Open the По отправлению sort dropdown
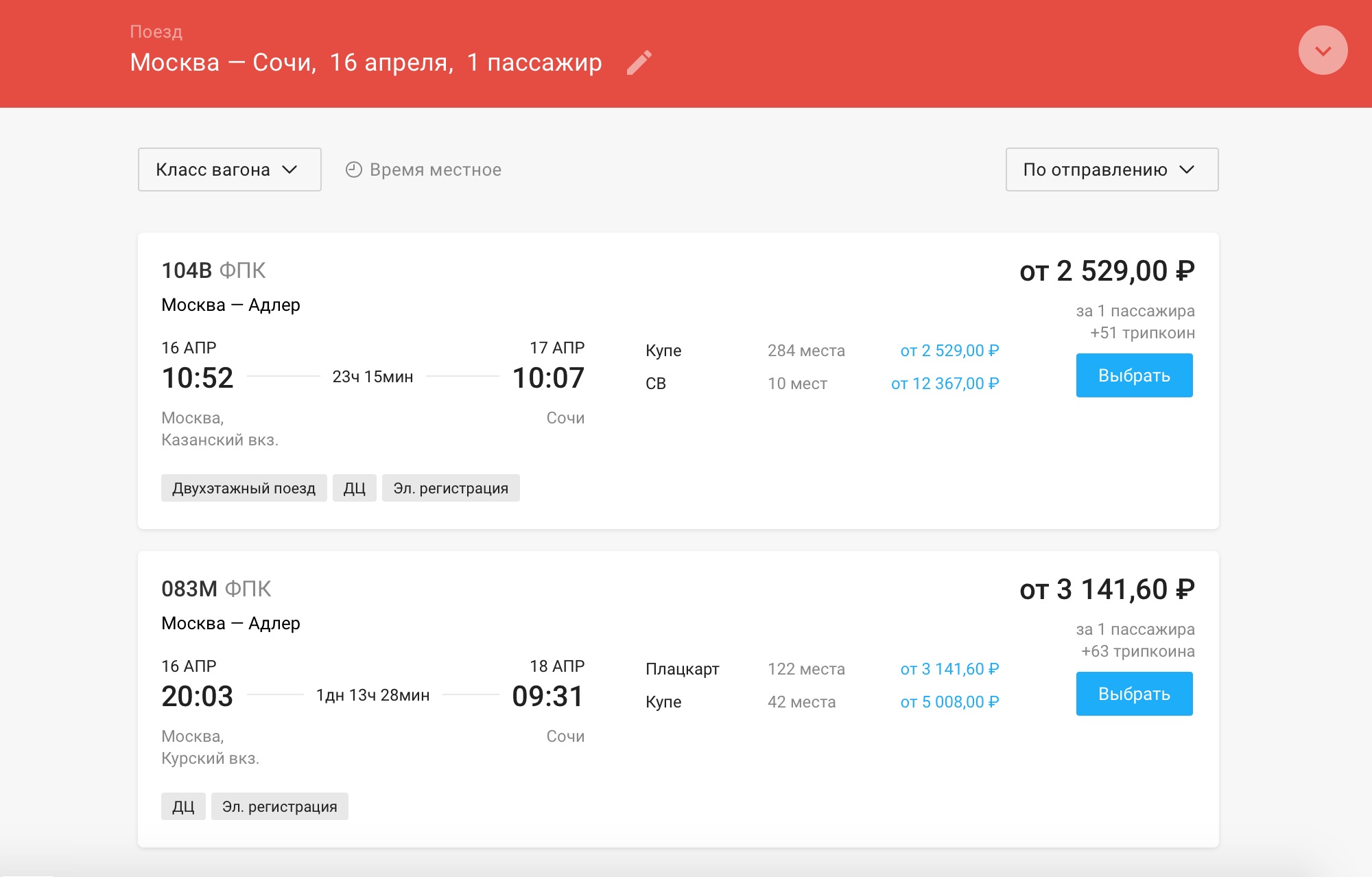Image resolution: width=1372 pixels, height=877 pixels. [x=1111, y=169]
